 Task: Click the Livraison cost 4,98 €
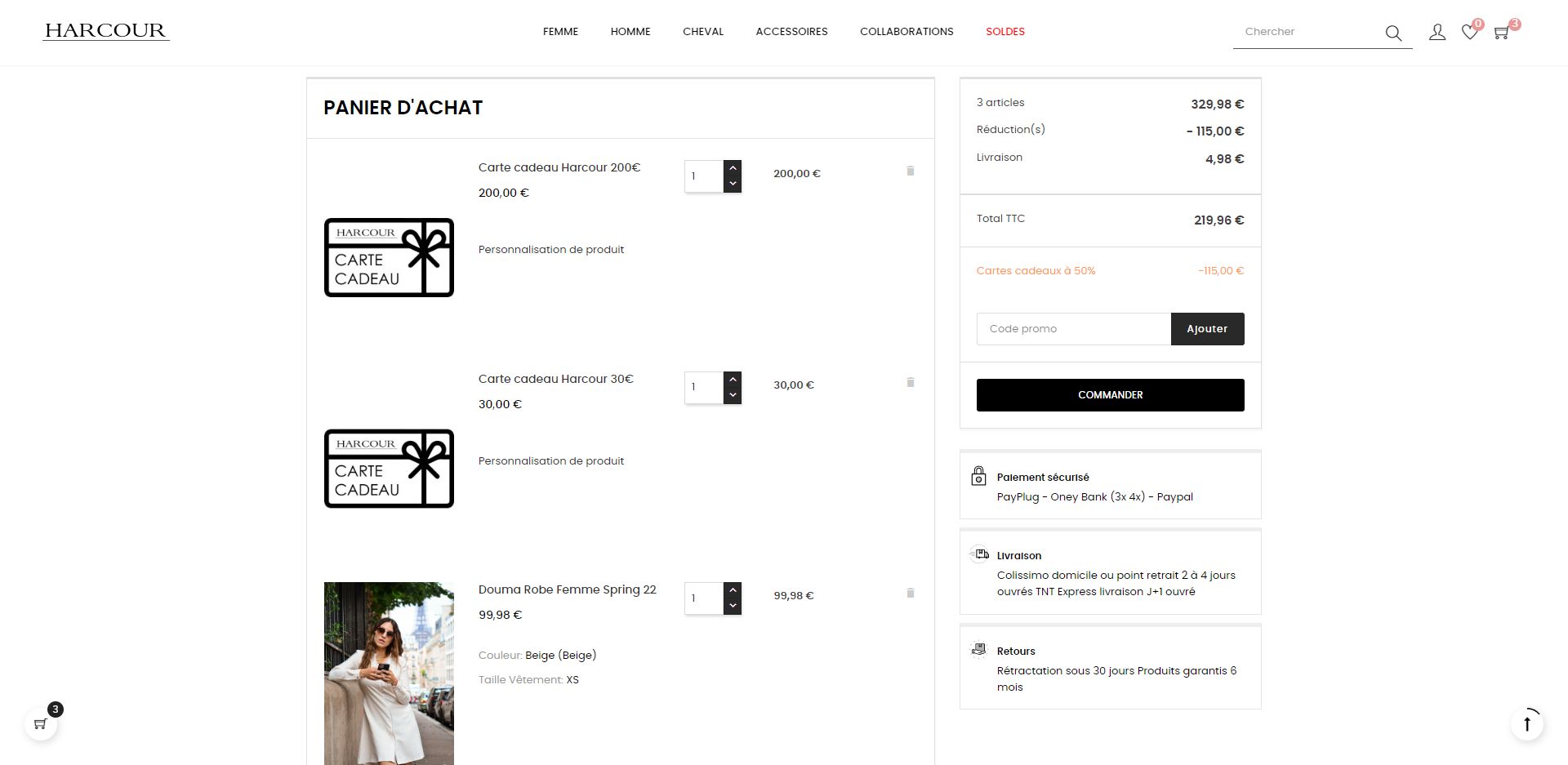(x=1224, y=159)
